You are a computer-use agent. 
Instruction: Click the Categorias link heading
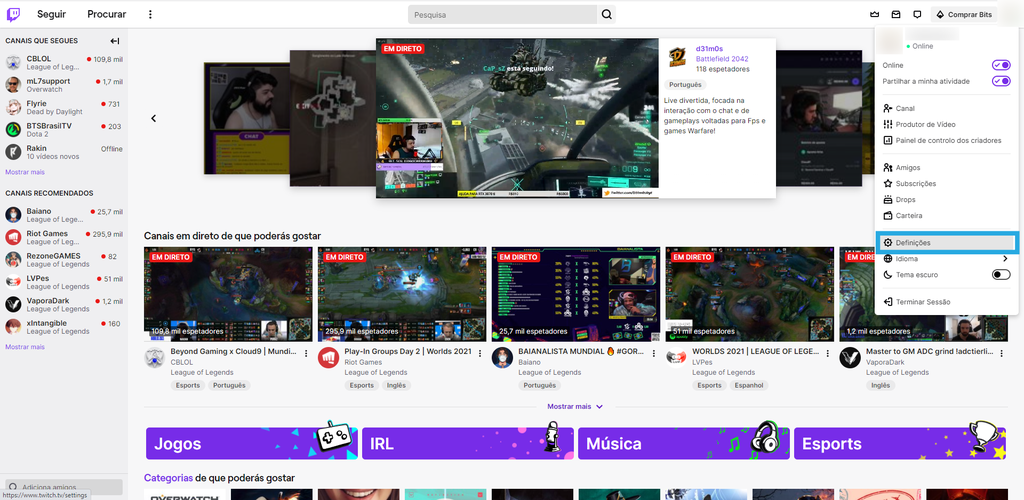pyautogui.click(x=168, y=478)
